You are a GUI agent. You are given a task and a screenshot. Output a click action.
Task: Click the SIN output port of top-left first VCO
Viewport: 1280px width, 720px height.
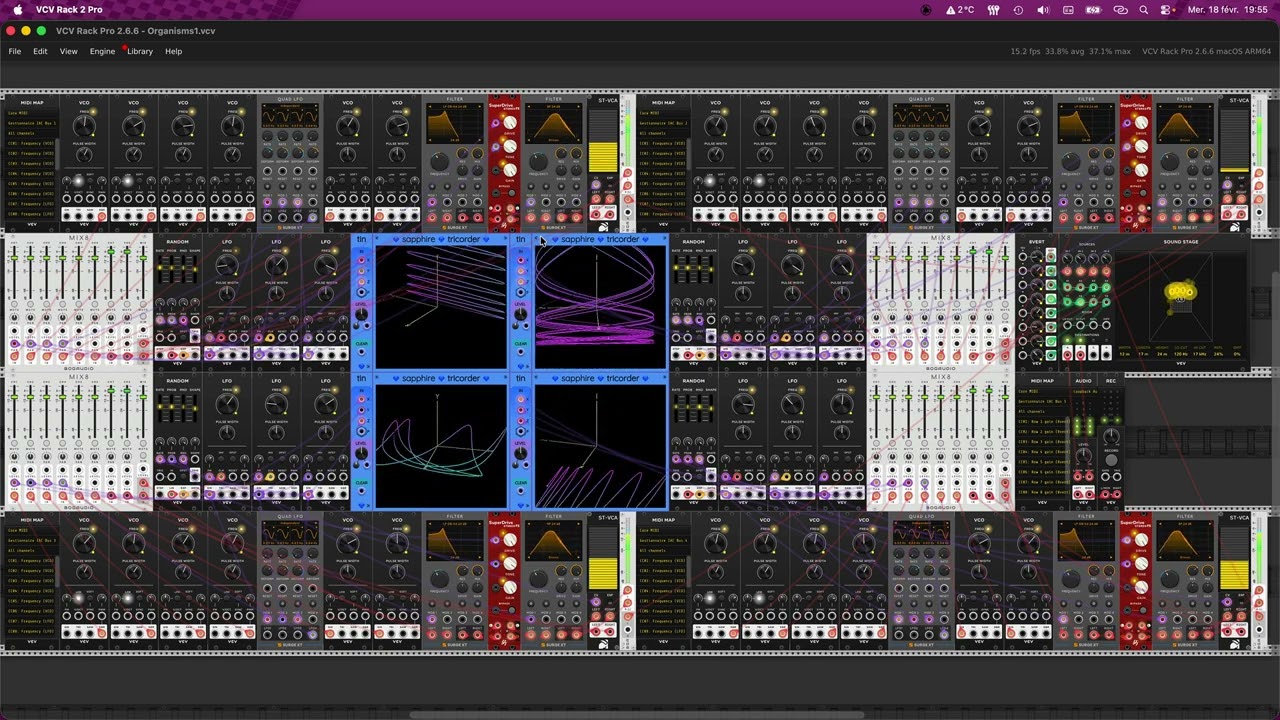tap(69, 215)
